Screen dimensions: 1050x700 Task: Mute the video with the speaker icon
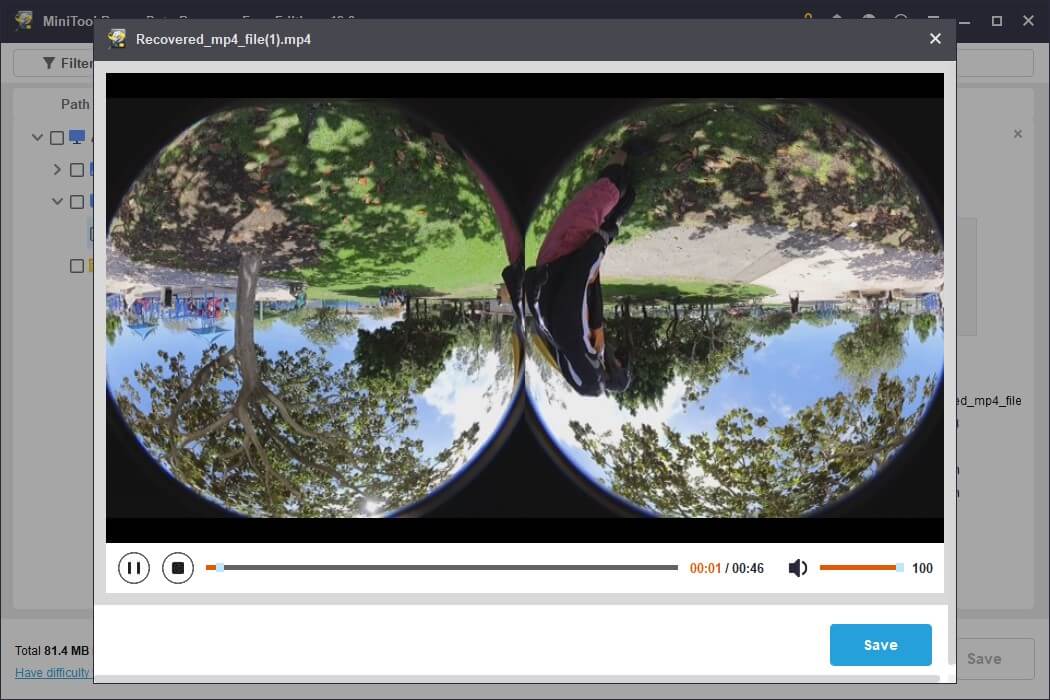click(x=797, y=567)
